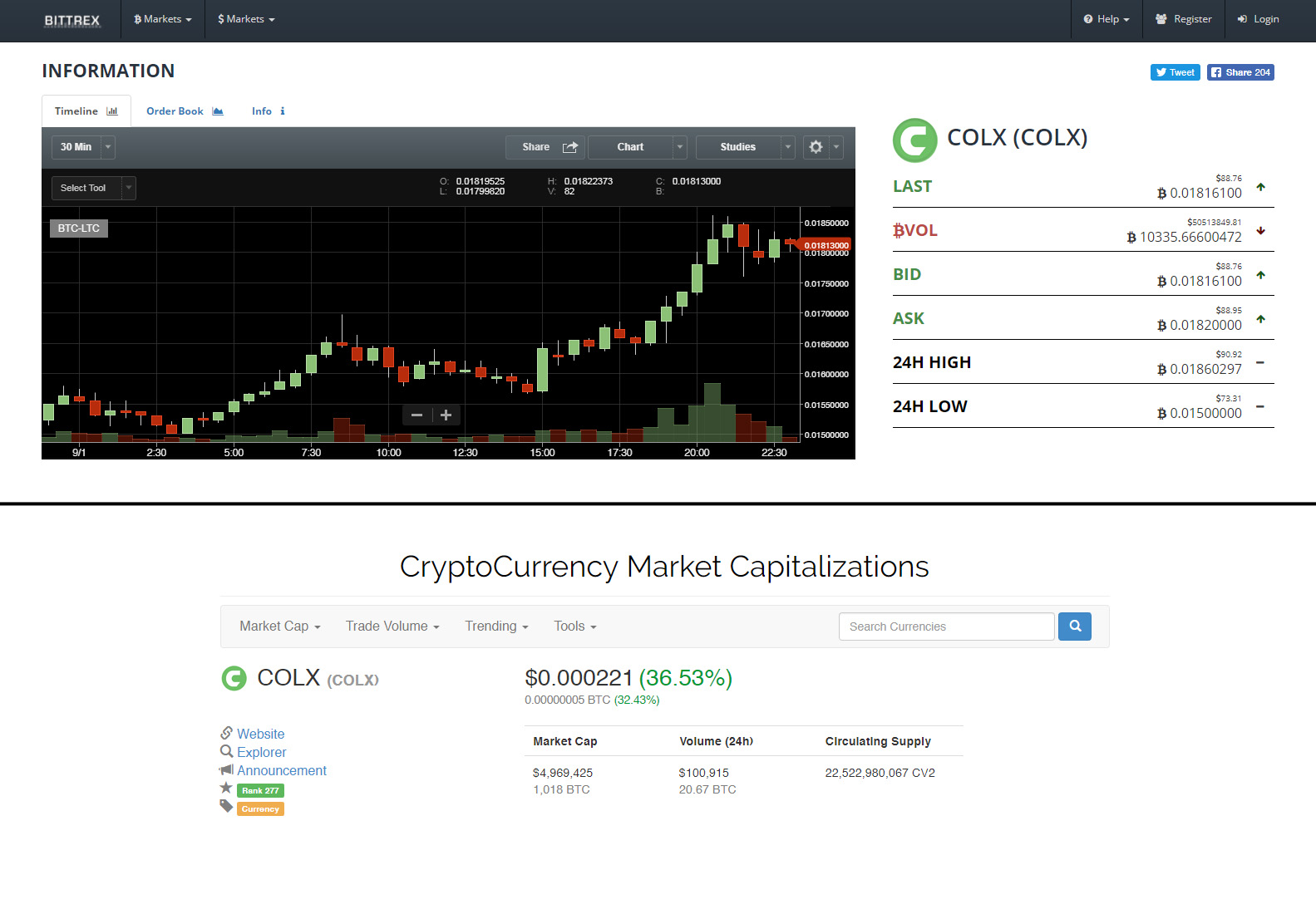Click magnifier icon beside Explorer
The width and height of the screenshot is (1316, 914).
tap(226, 751)
